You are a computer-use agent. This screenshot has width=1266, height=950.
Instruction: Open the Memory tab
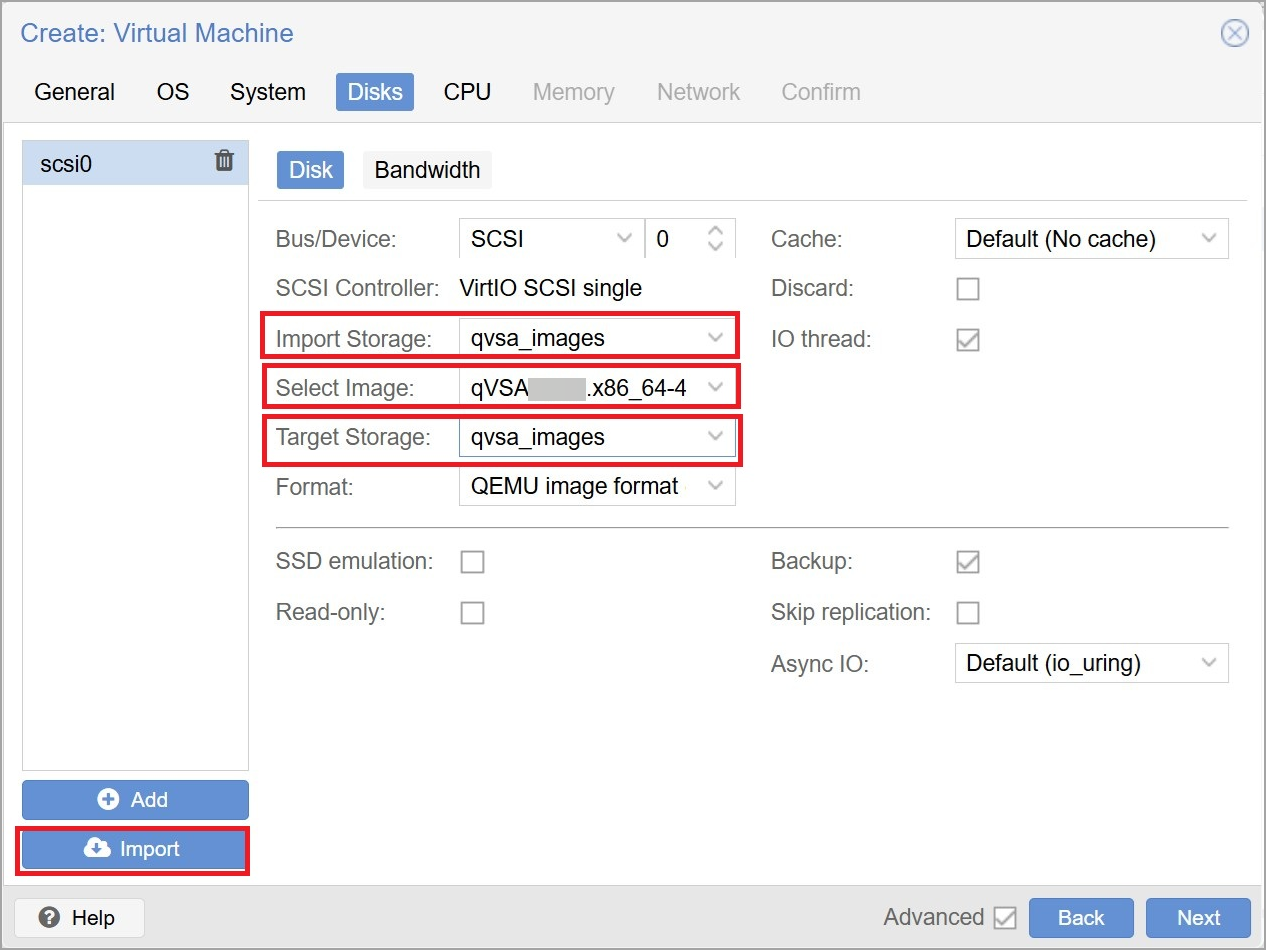click(x=574, y=92)
